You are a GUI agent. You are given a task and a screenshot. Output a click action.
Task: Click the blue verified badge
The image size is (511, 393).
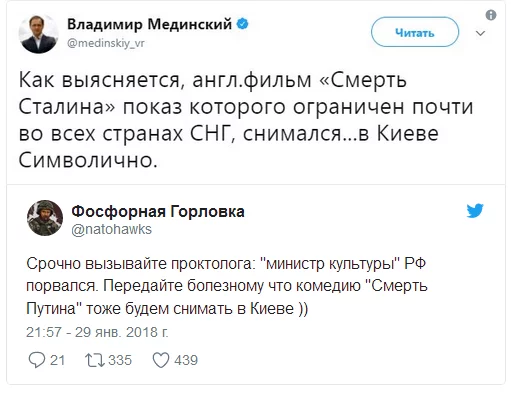243,24
